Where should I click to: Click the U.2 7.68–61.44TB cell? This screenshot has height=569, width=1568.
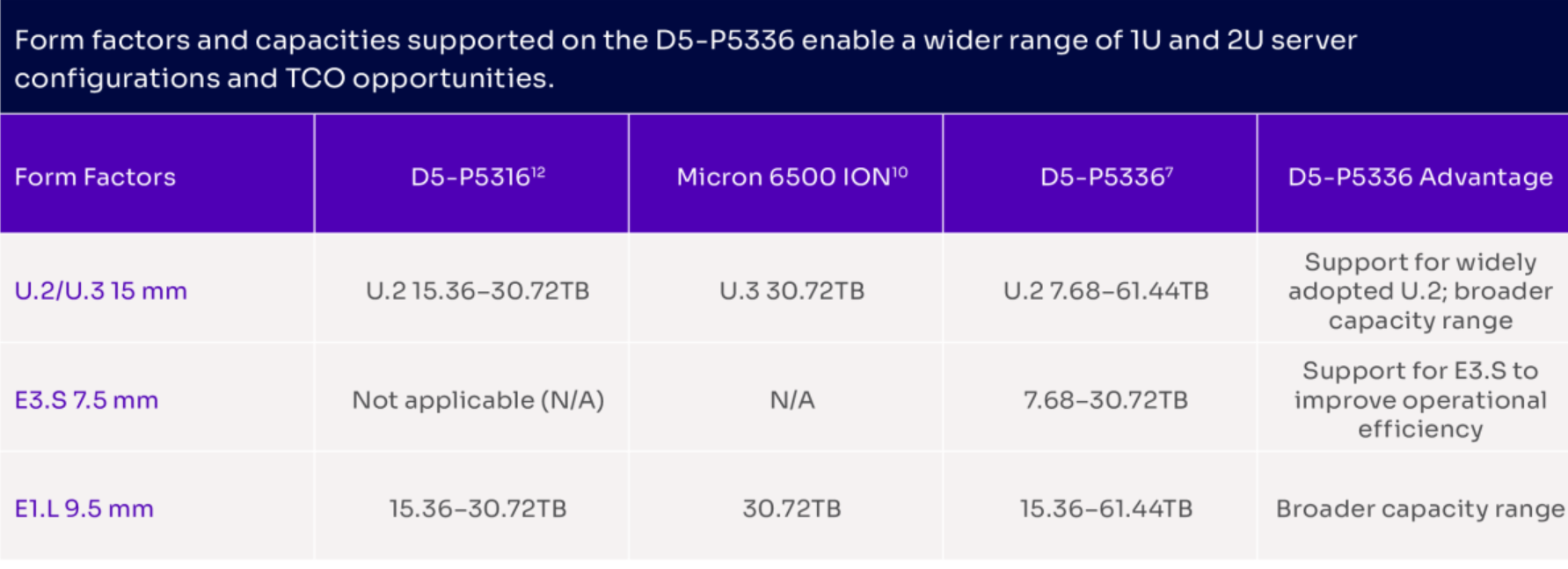(1106, 291)
